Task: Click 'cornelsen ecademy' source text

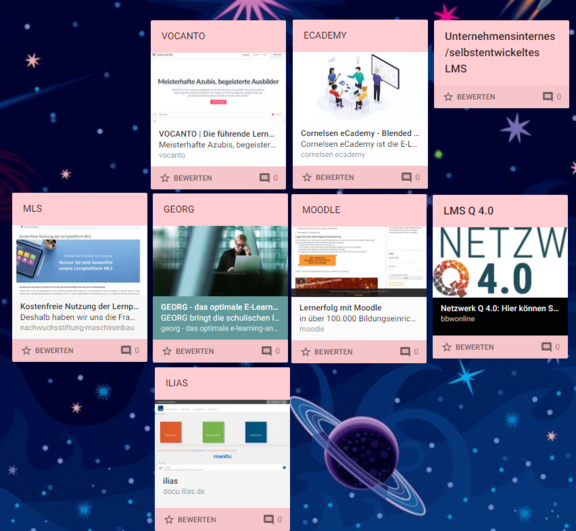Action: 333,155
